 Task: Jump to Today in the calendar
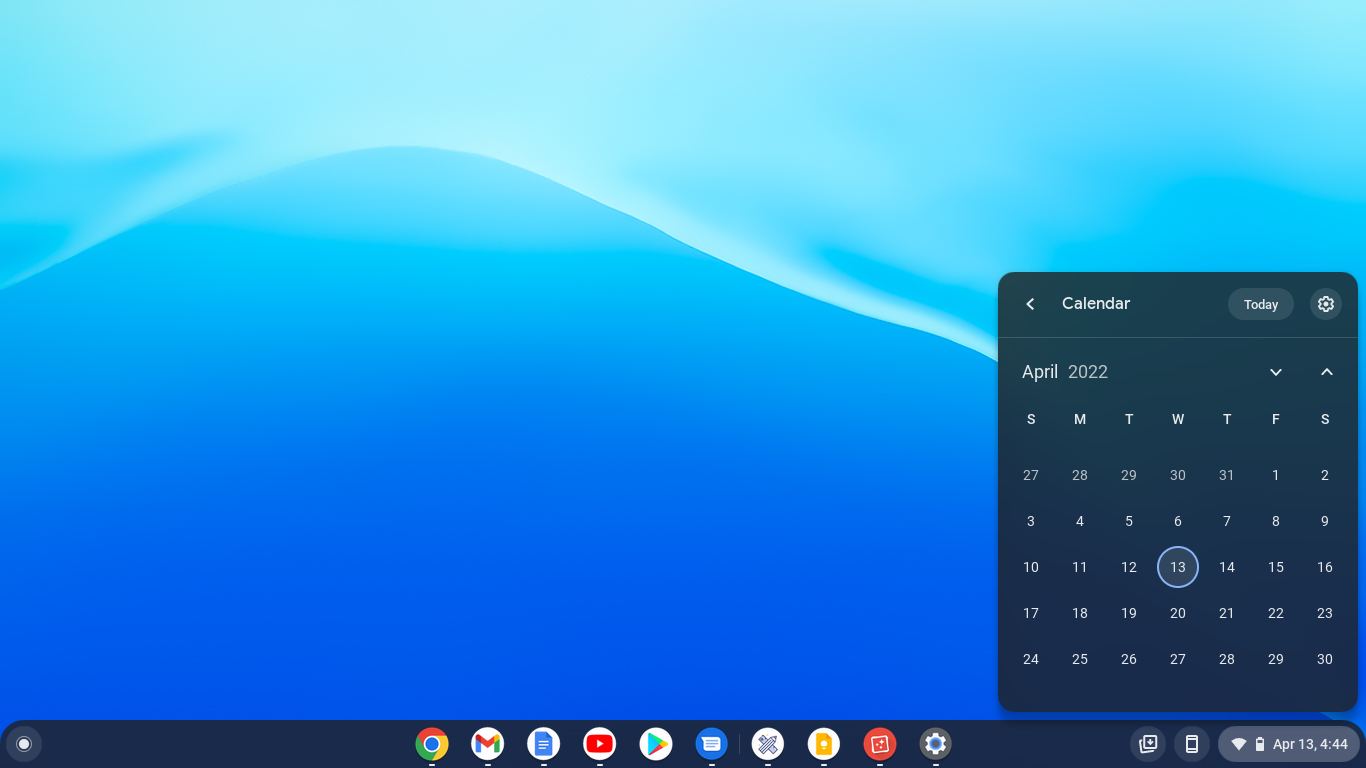pos(1261,304)
